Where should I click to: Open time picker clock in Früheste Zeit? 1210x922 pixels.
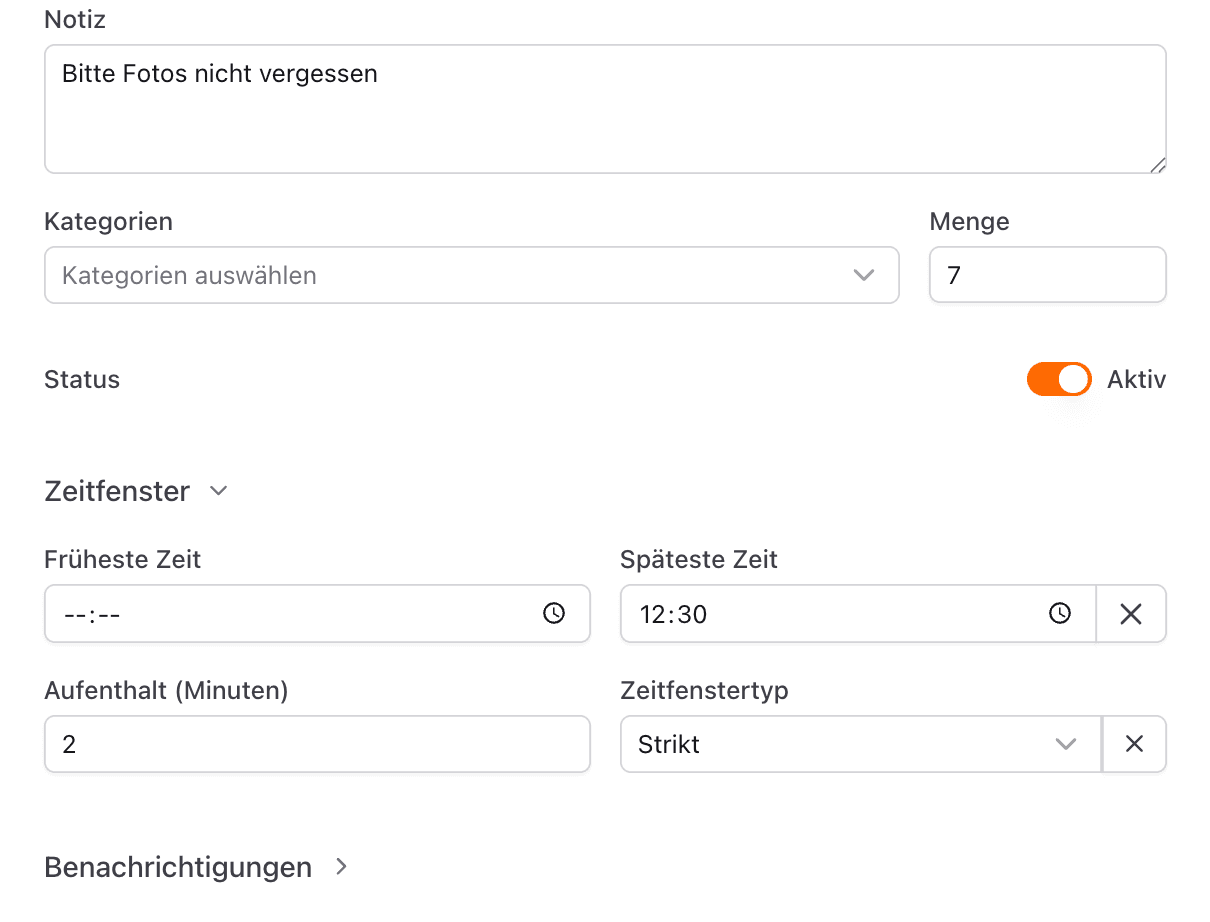554,613
